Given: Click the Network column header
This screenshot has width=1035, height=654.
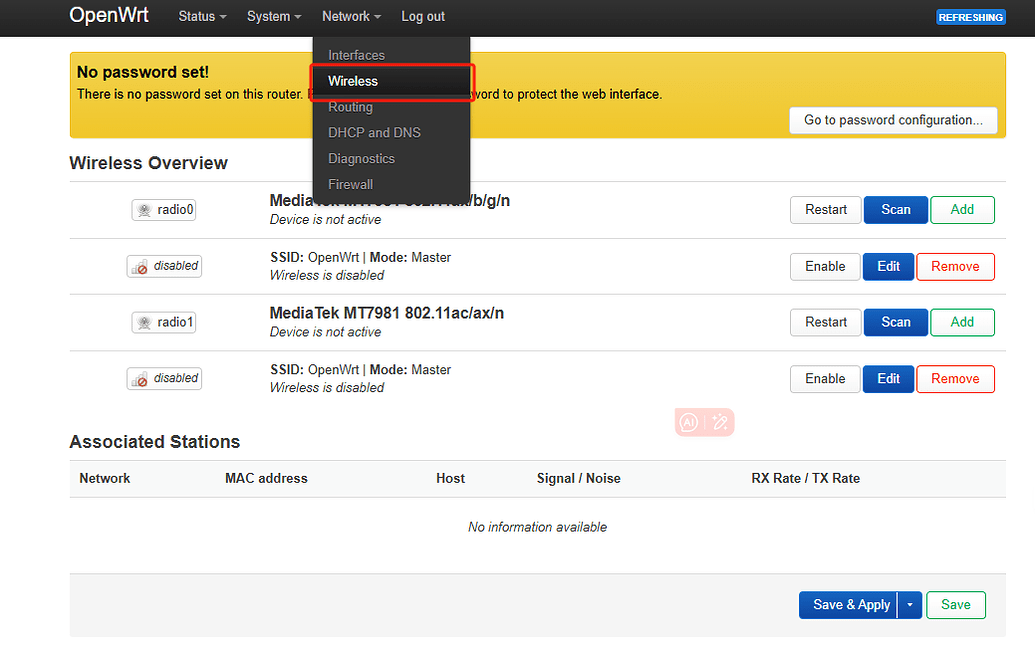Looking at the screenshot, I should click(x=105, y=478).
